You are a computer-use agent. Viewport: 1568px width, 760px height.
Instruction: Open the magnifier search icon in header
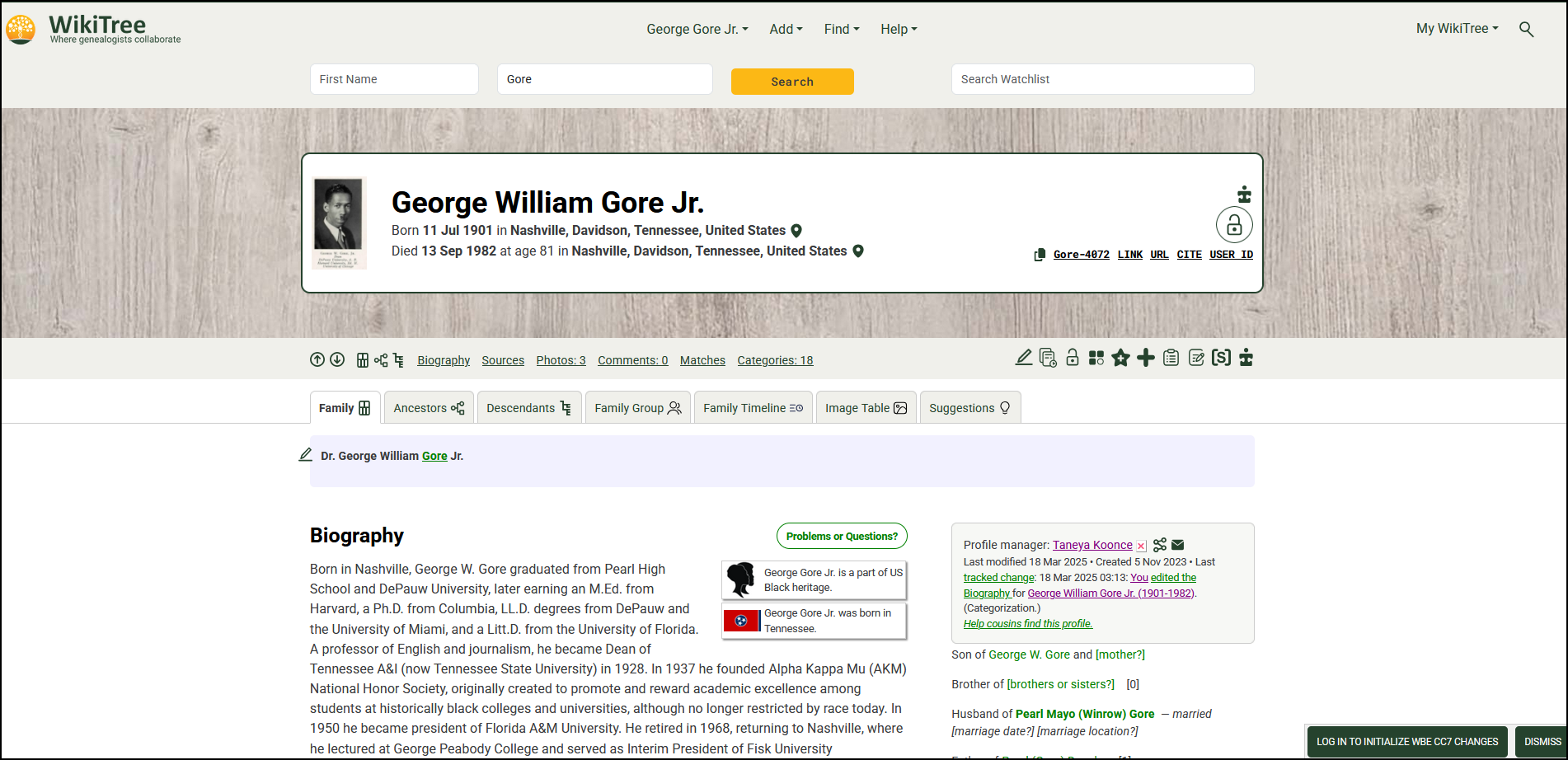pyautogui.click(x=1526, y=29)
